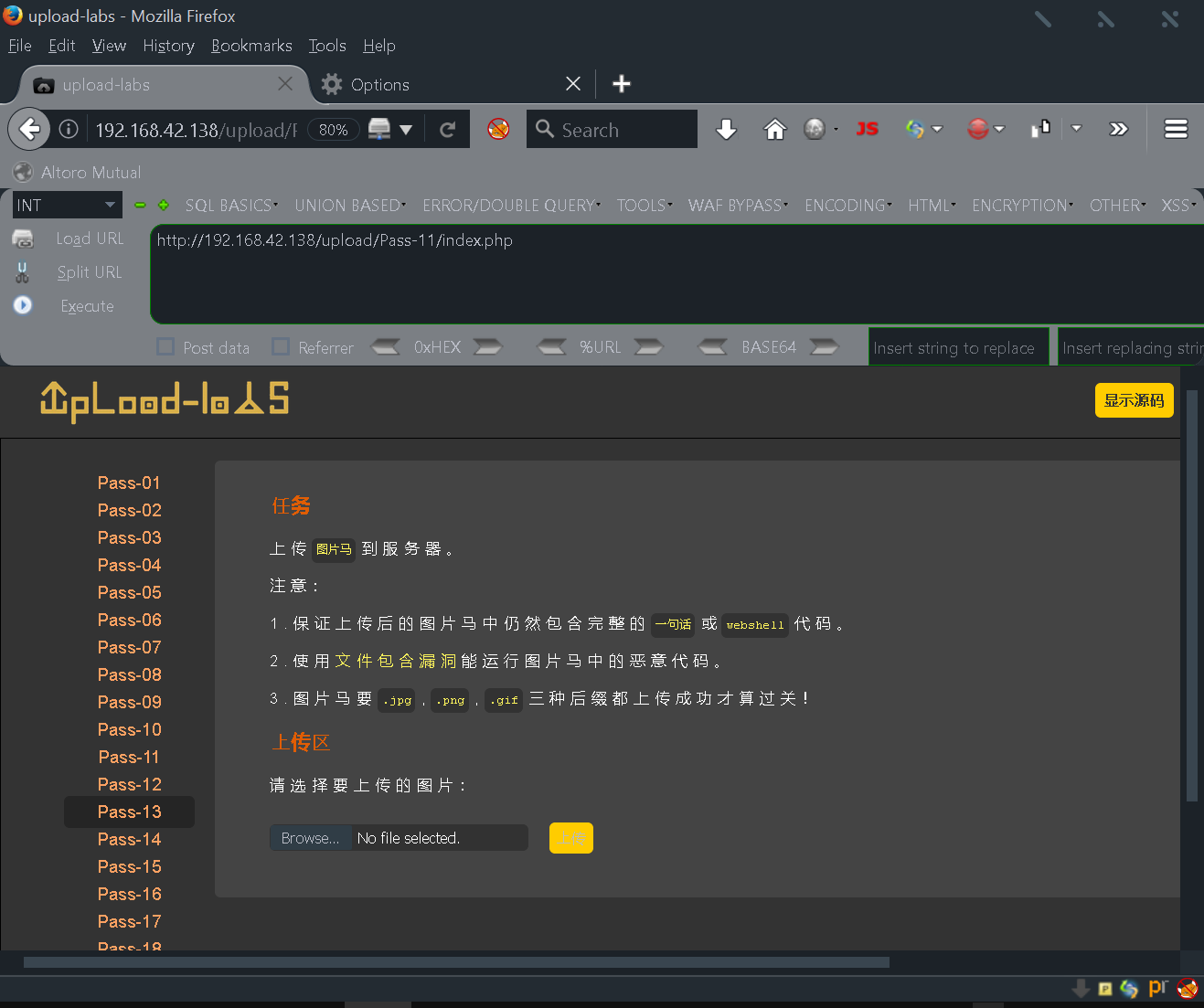
Task: Reload the page with the refresh icon
Action: click(x=447, y=130)
